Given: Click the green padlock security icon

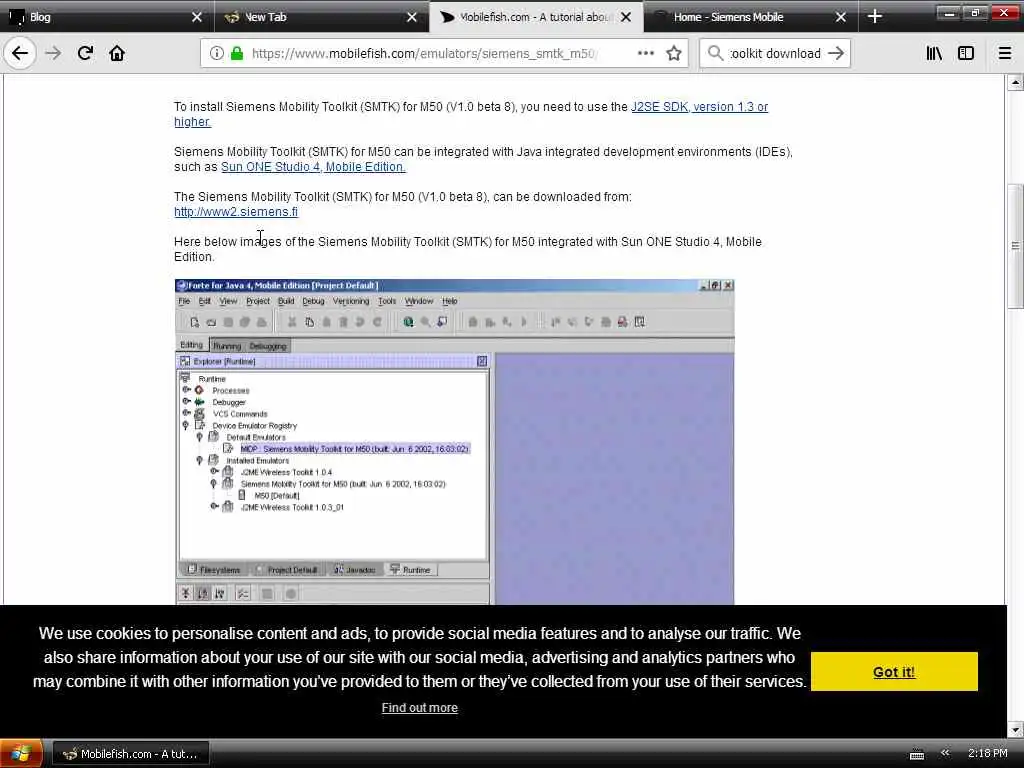Looking at the screenshot, I should click(236, 54).
